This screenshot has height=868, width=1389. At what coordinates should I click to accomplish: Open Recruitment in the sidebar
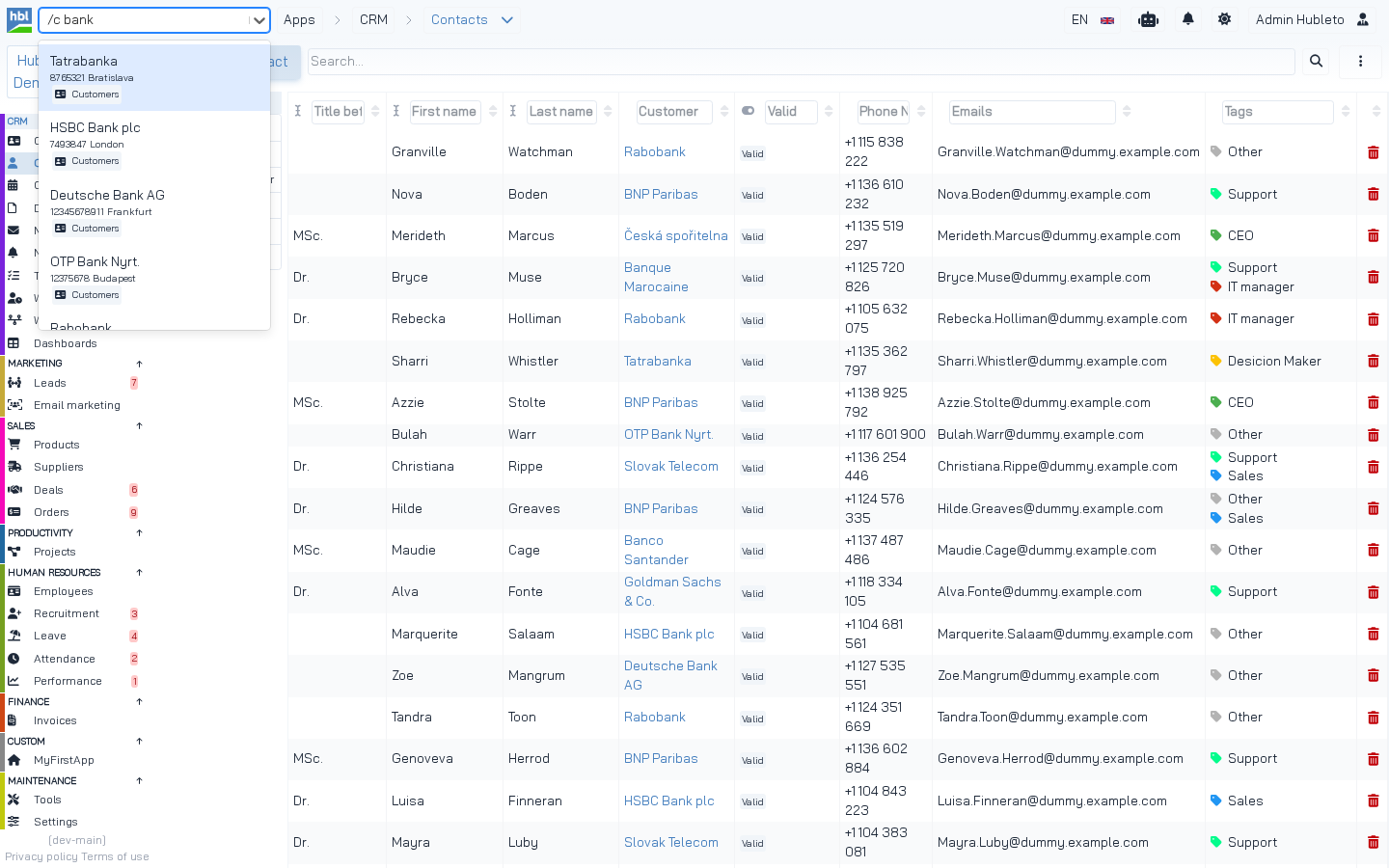click(x=67, y=613)
